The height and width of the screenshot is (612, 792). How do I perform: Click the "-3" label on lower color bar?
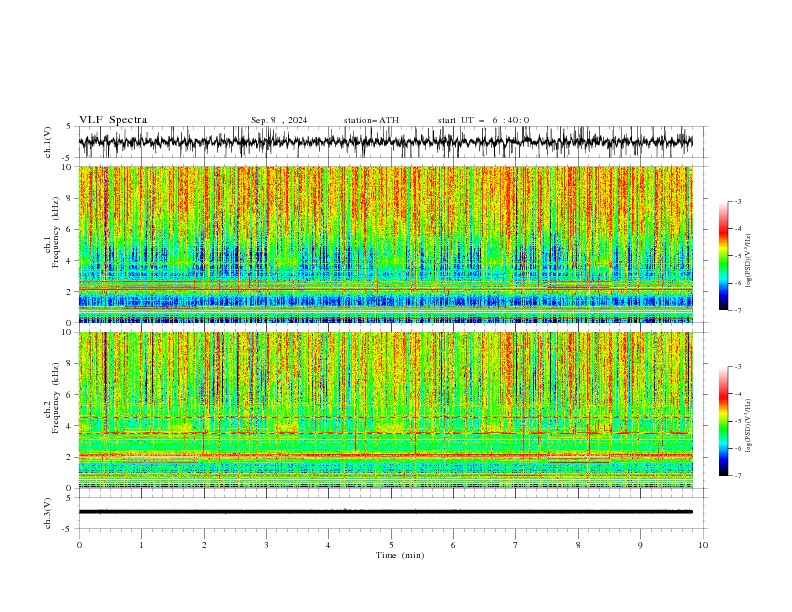[x=737, y=367]
